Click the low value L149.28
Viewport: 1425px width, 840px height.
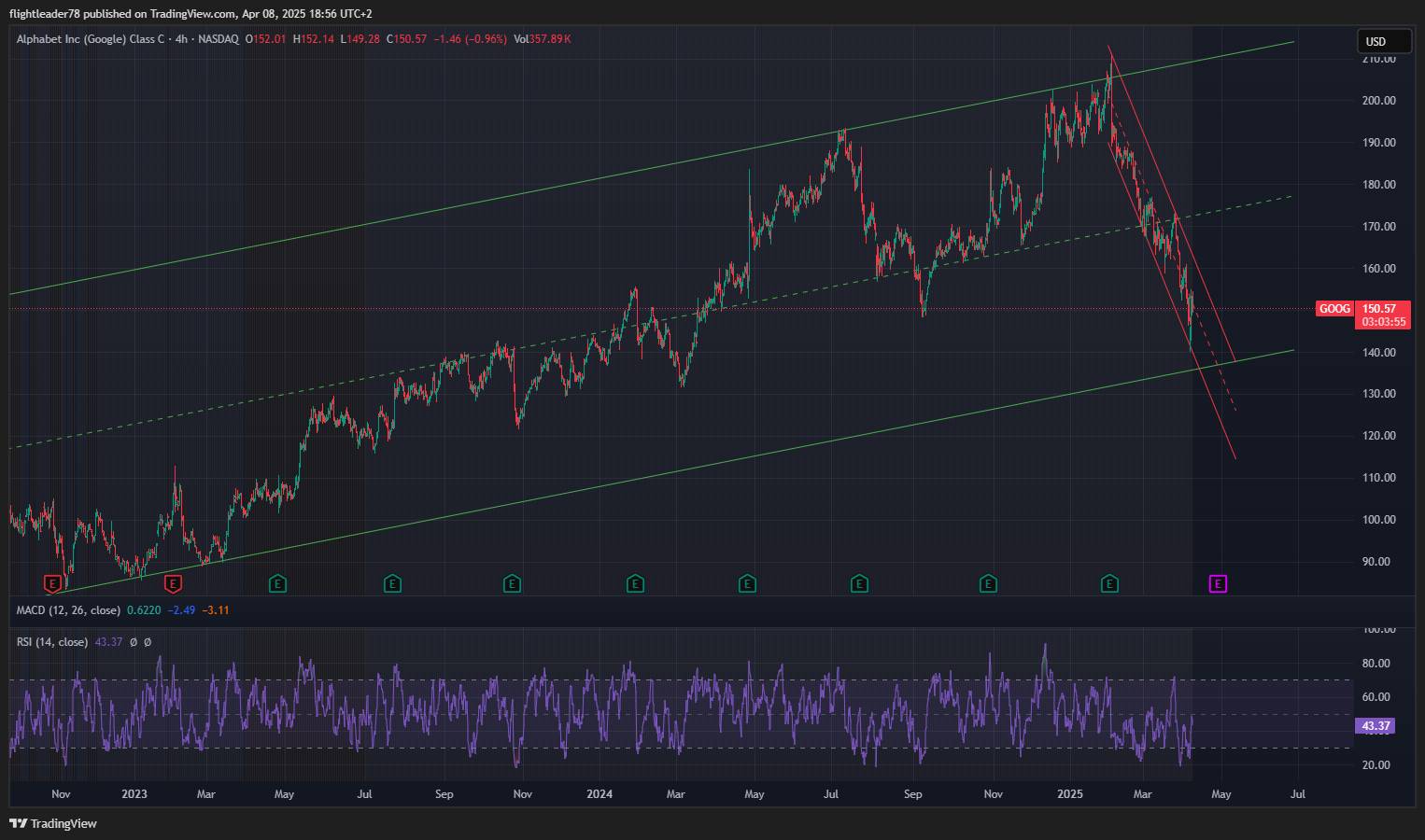360,39
